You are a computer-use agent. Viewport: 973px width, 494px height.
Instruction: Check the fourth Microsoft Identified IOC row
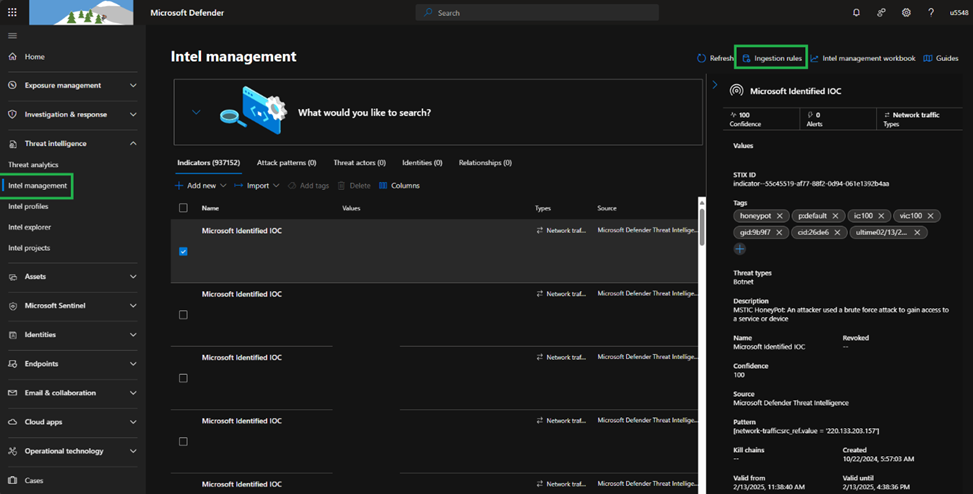click(x=183, y=441)
